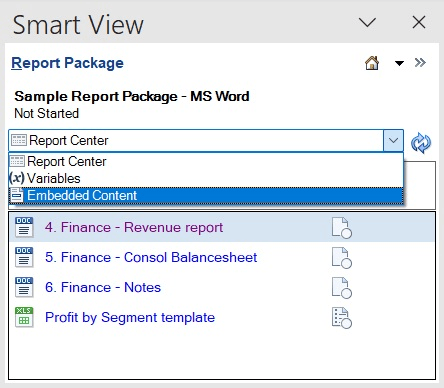Expand the double-chevron panel arrow
The height and width of the screenshot is (388, 444).
pos(420,63)
